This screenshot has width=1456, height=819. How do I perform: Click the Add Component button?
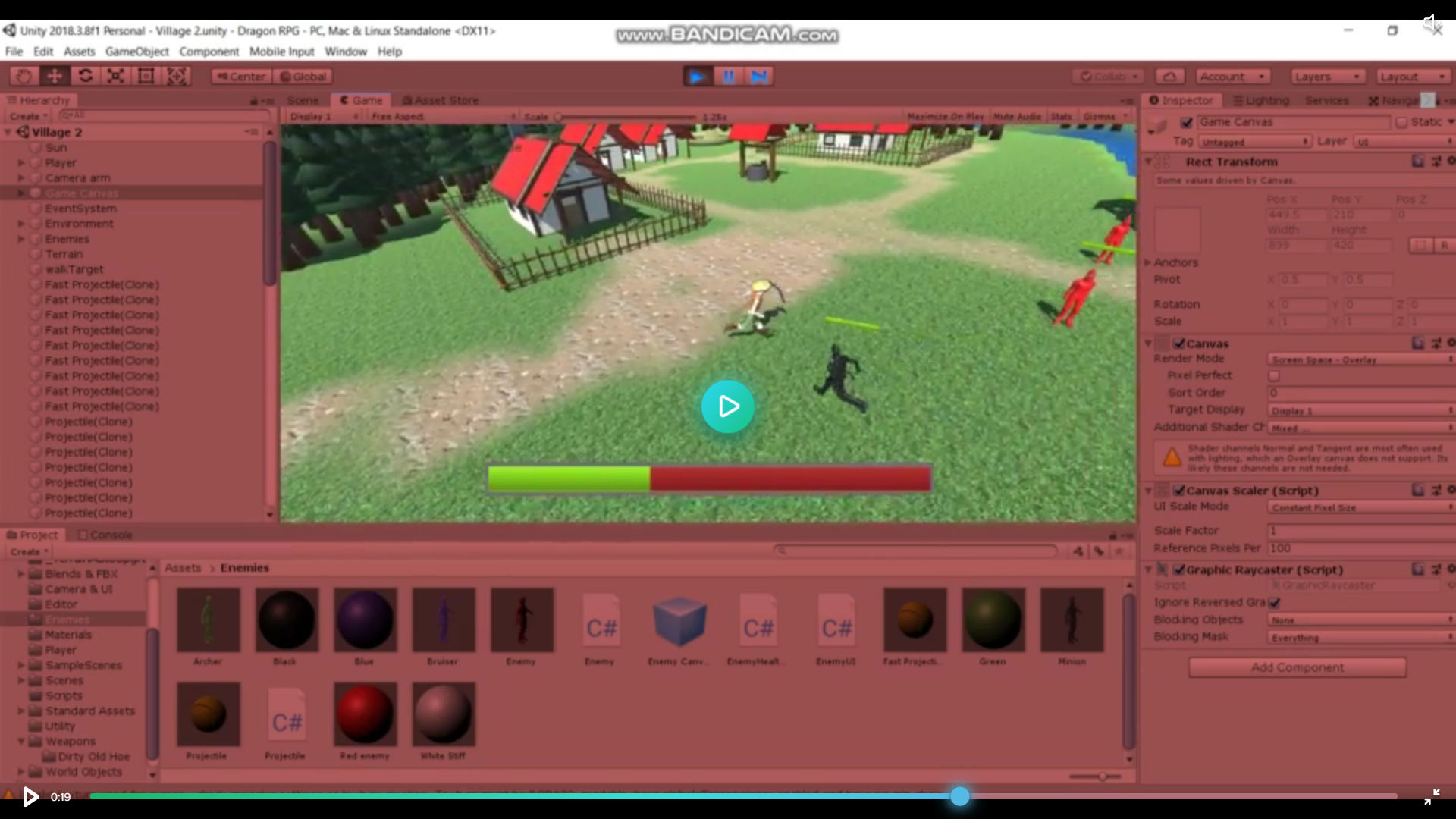(x=1297, y=667)
